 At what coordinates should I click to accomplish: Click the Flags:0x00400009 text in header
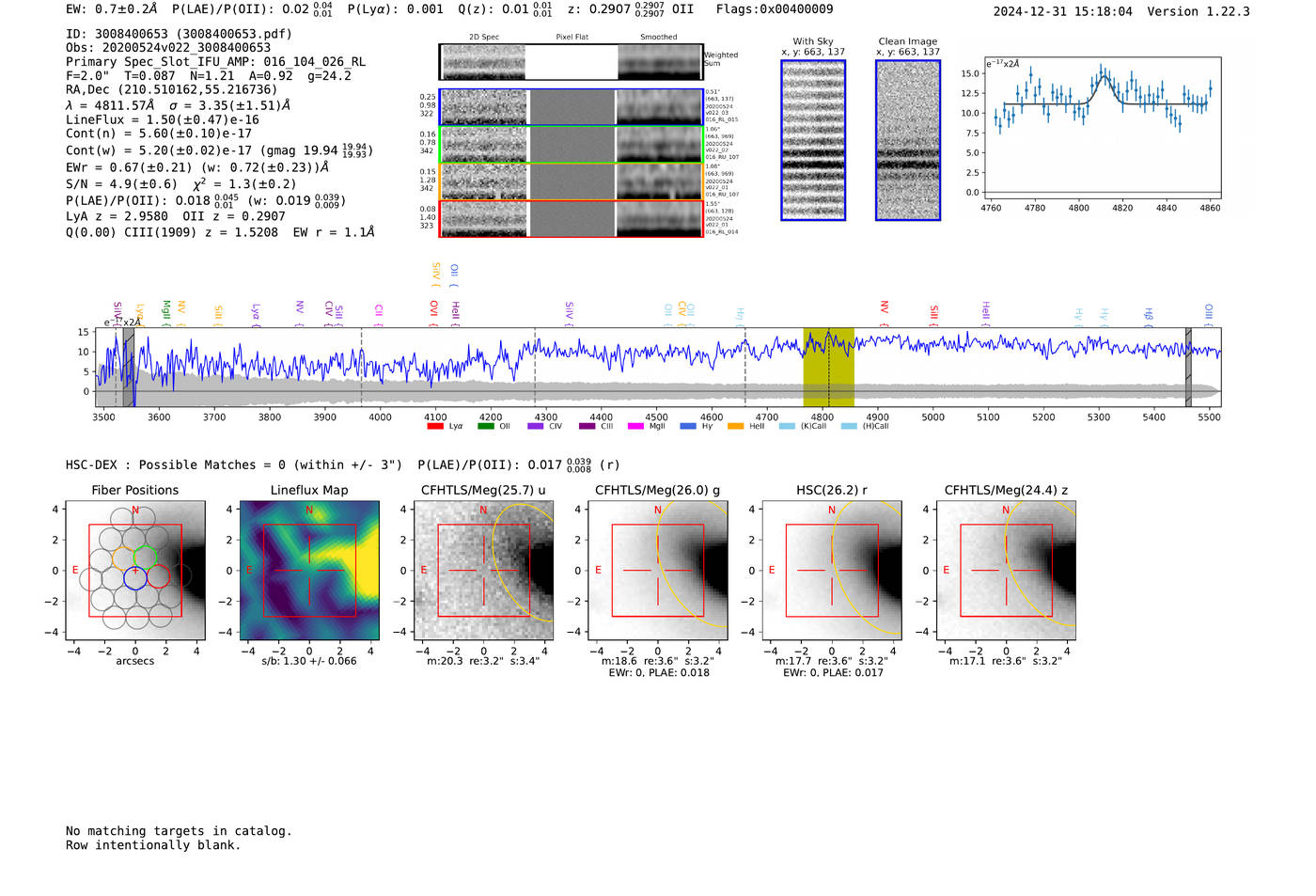[x=775, y=9]
